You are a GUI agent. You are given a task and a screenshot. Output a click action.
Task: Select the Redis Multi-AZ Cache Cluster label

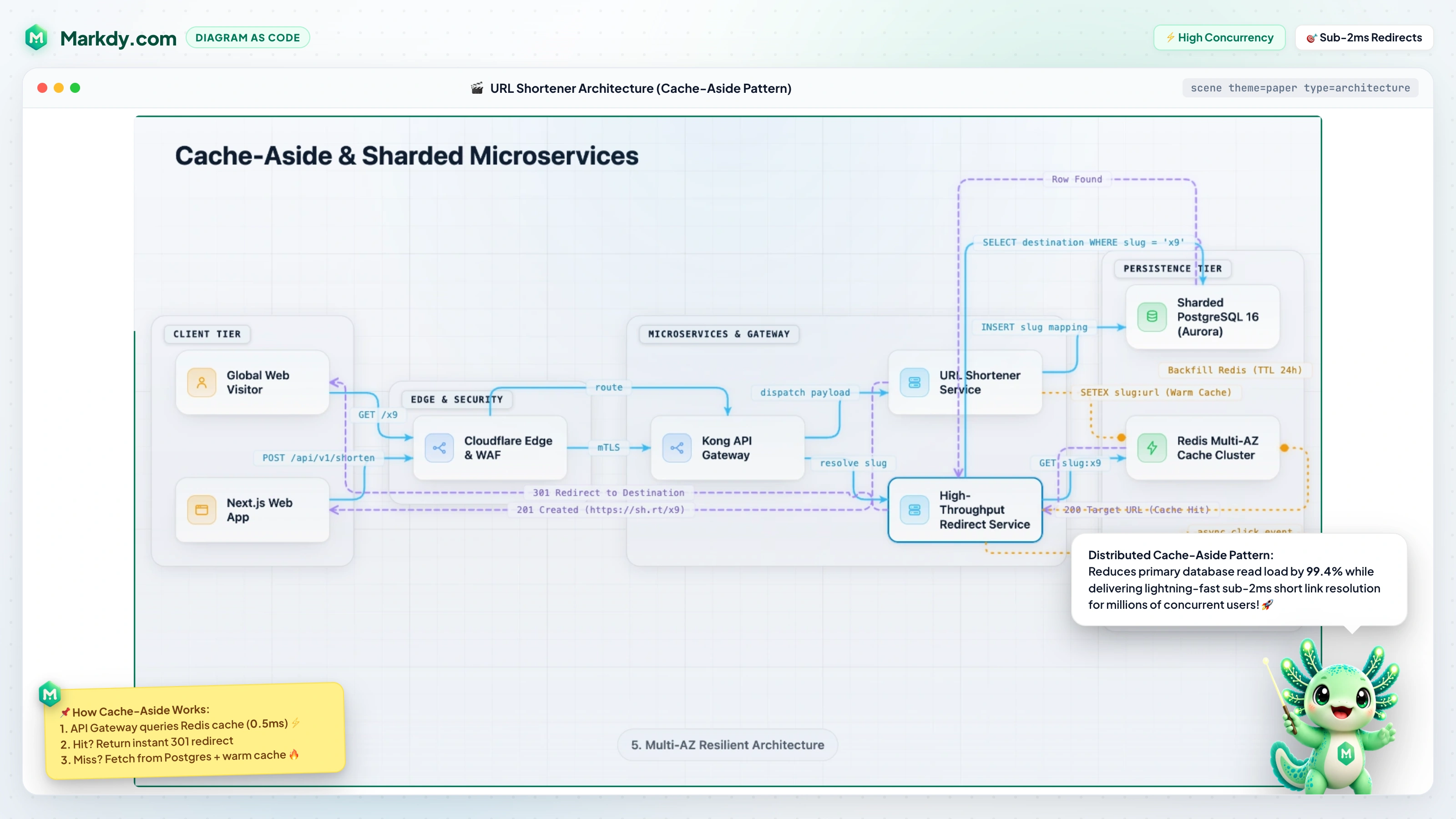pos(1218,448)
